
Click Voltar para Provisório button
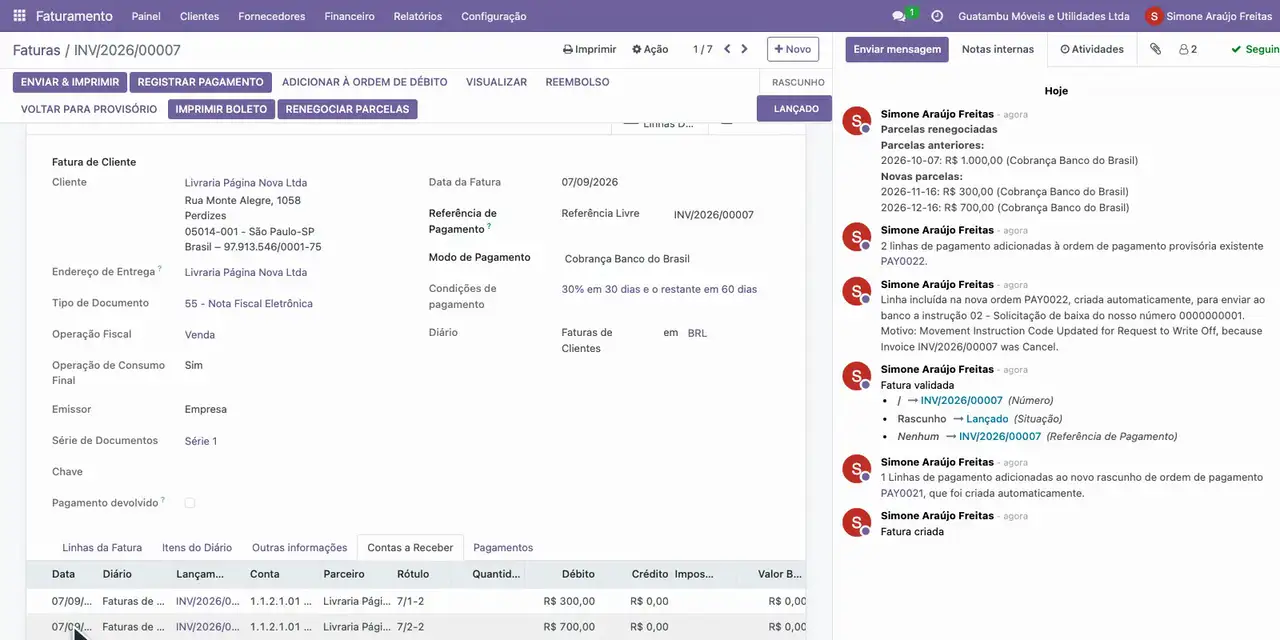pyautogui.click(x=89, y=109)
